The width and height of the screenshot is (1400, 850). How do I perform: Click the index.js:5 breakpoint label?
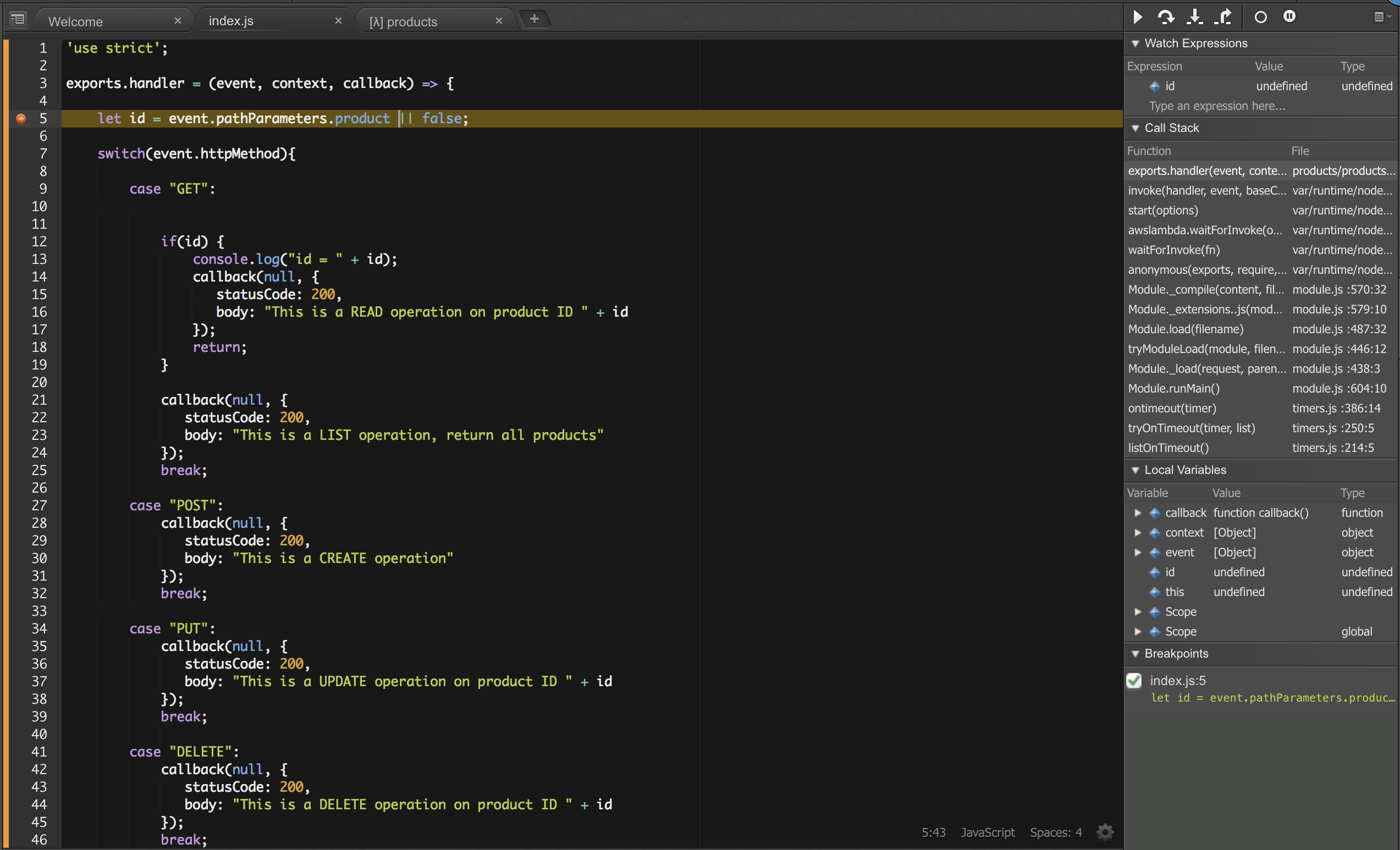point(1178,681)
